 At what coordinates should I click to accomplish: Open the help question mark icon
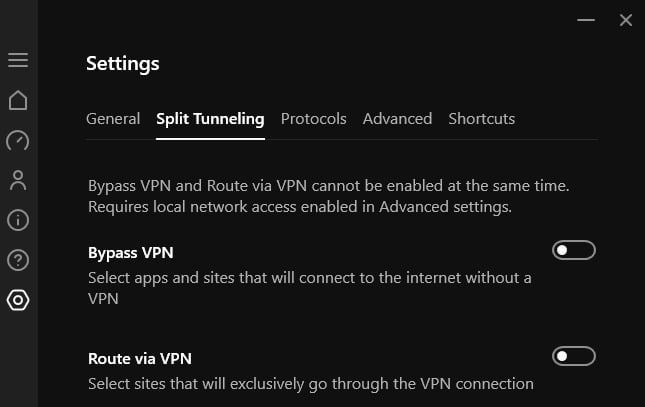click(18, 260)
